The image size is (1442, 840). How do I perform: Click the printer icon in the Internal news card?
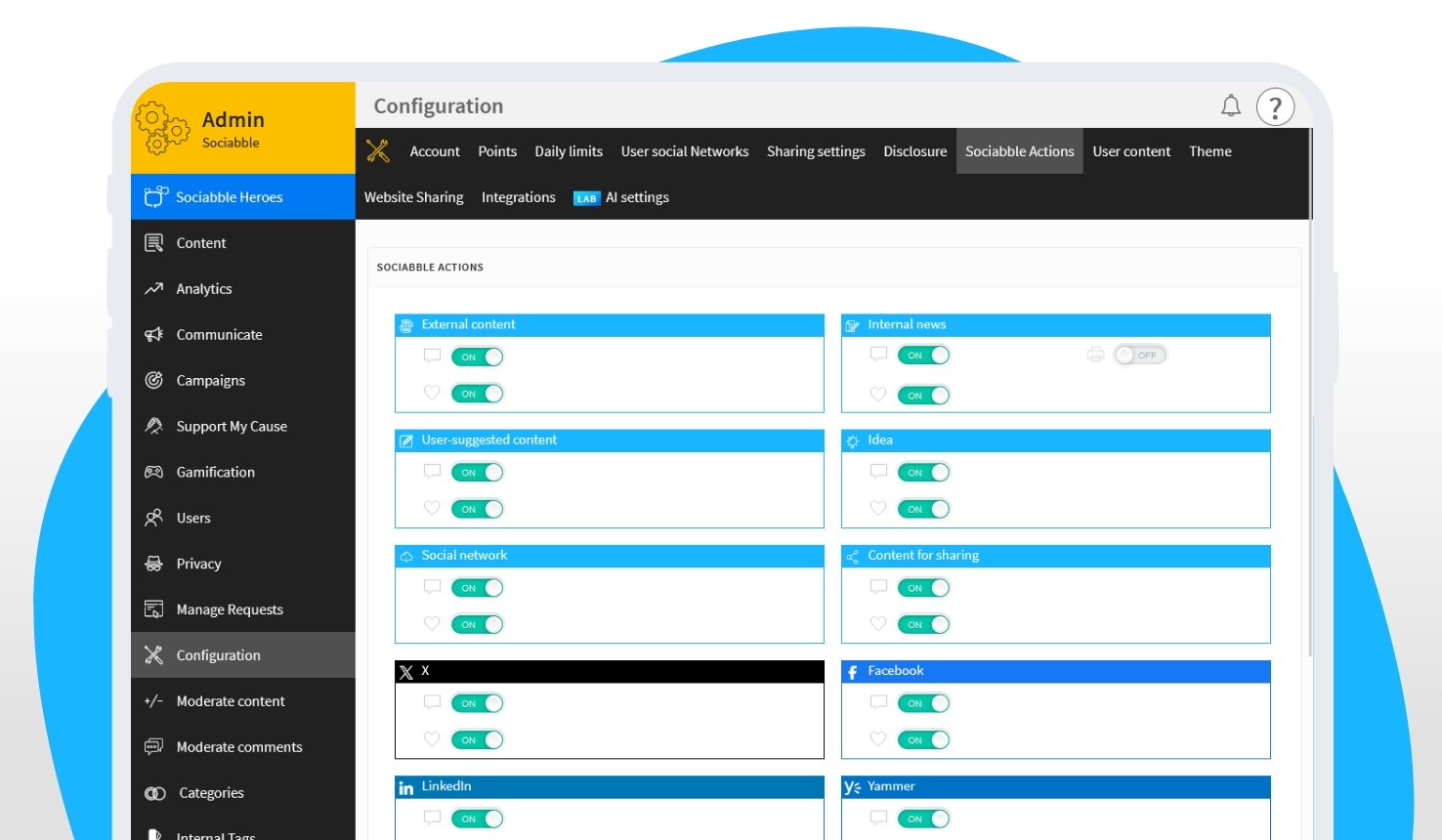point(1095,355)
